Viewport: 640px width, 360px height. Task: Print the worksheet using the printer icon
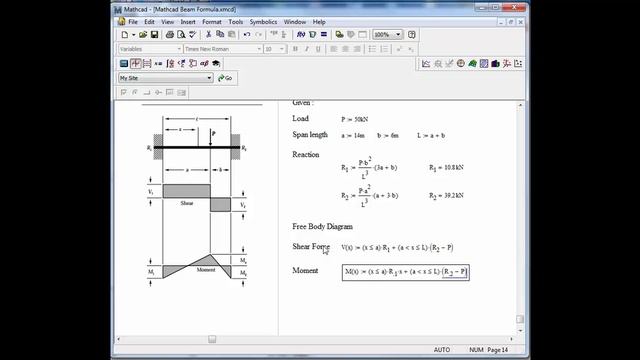tap(169, 35)
